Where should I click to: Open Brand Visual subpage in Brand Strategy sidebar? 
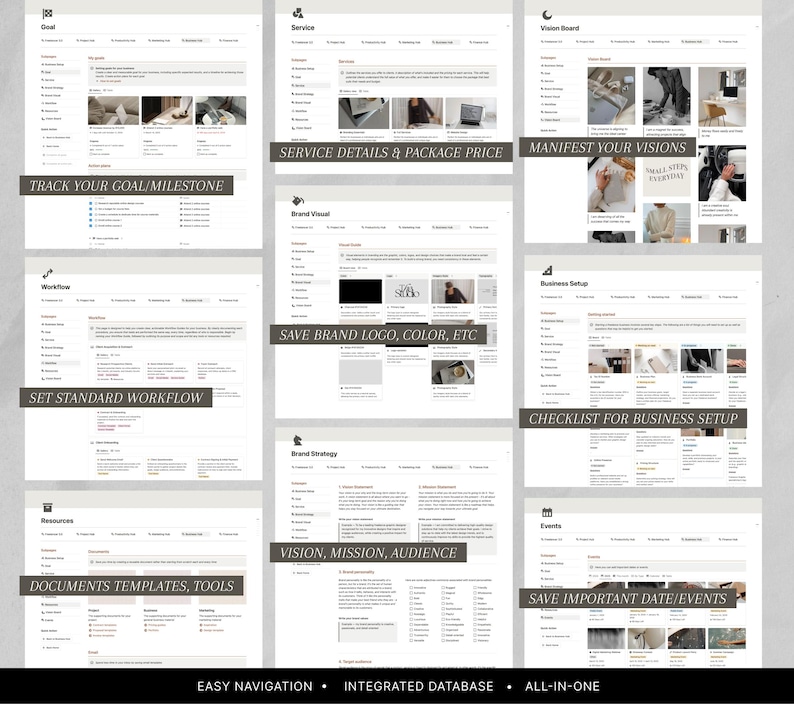tap(301, 522)
